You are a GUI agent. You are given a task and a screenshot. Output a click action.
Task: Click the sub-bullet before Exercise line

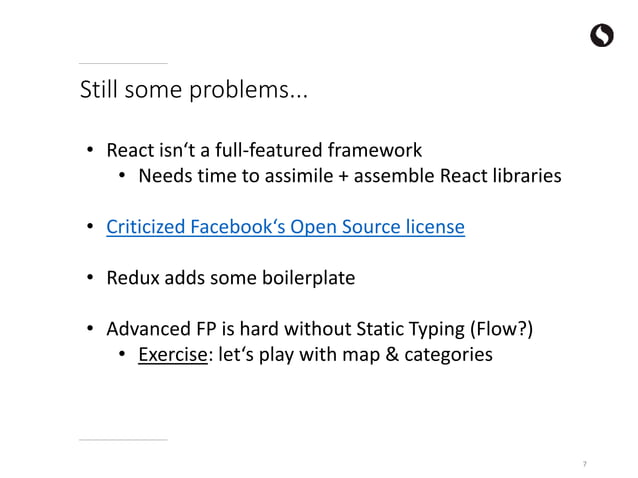click(122, 354)
